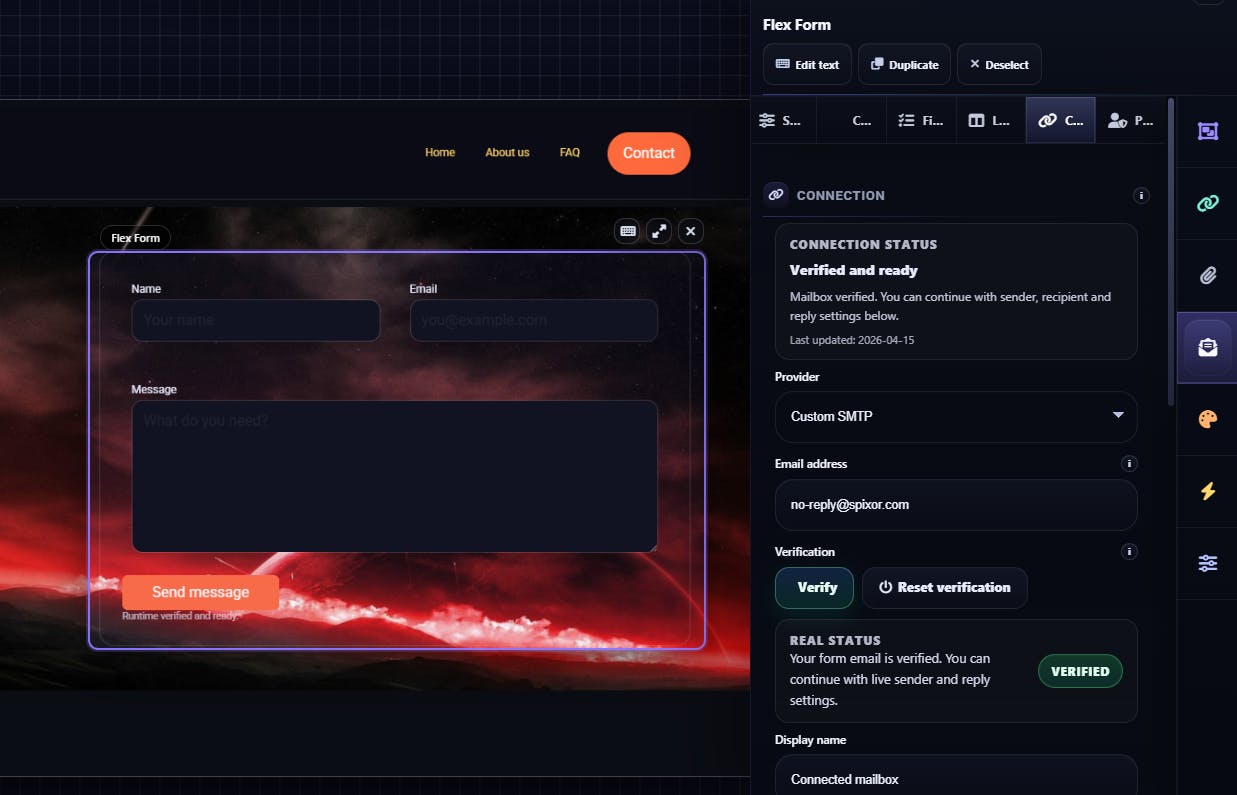The width and height of the screenshot is (1237, 795).
Task: Click the expand arrows icon above form
Action: coord(659,231)
